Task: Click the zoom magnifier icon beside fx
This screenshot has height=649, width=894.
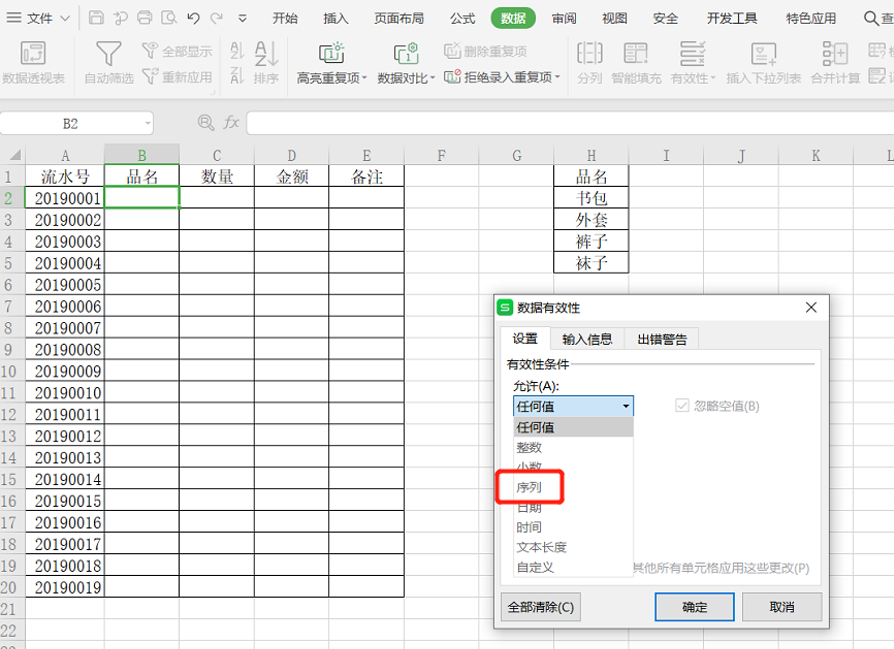Action: coord(206,122)
